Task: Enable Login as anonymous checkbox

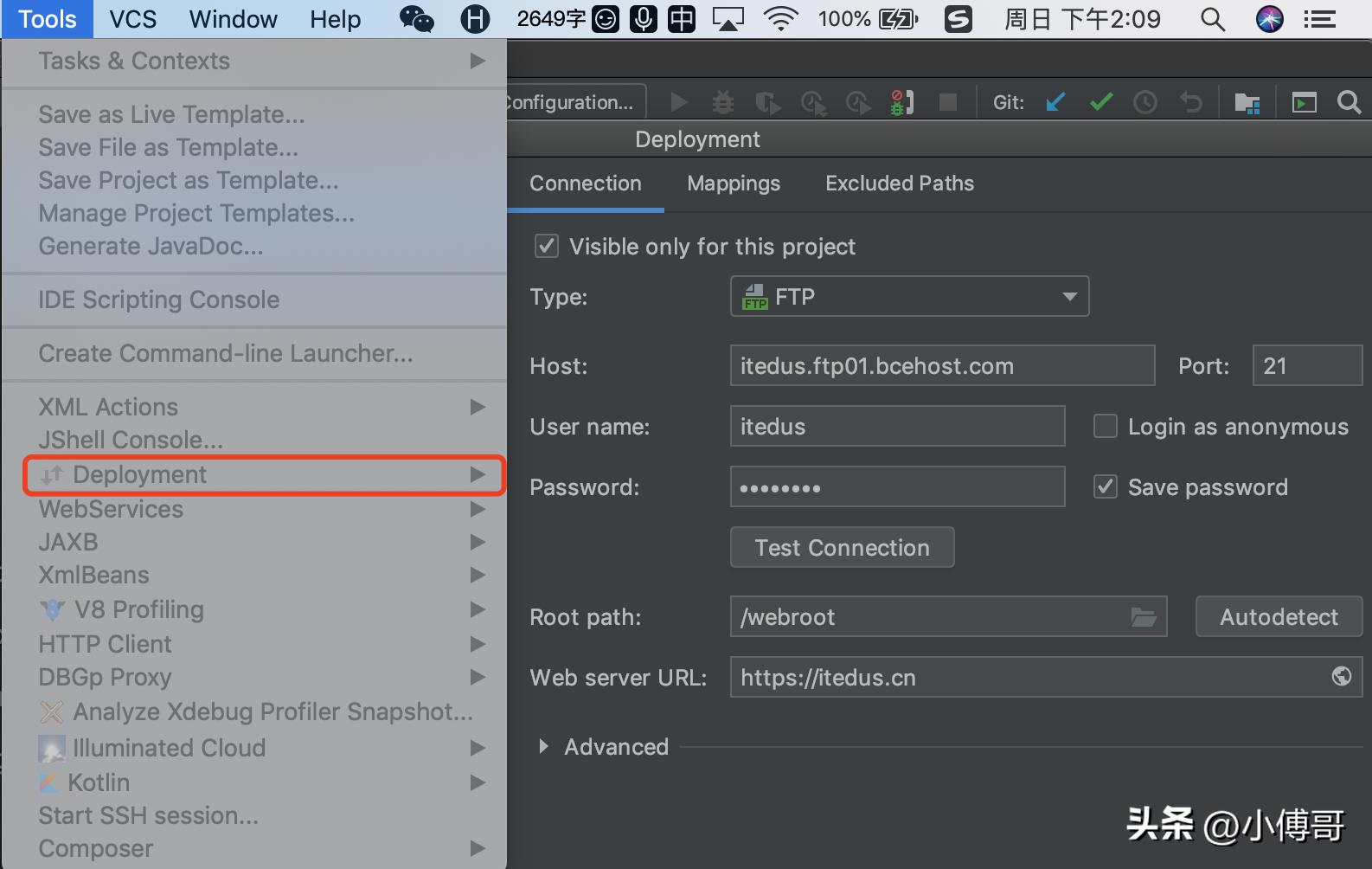Action: 1105,427
